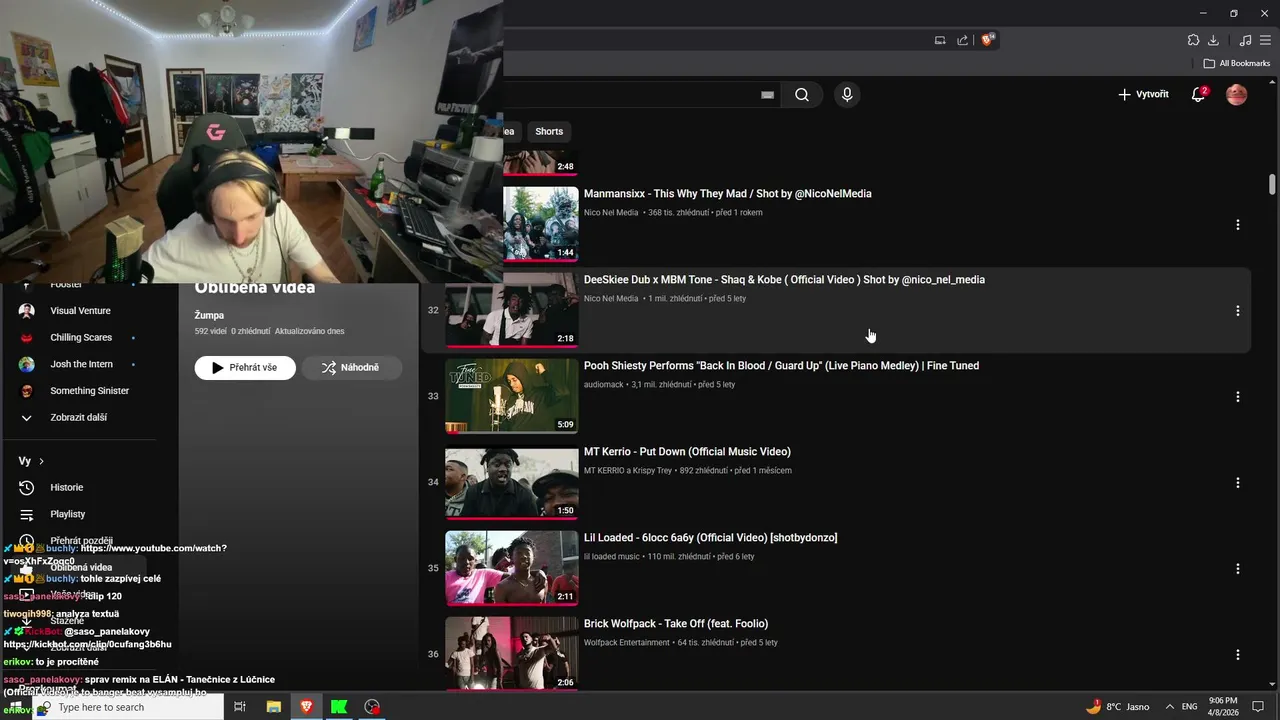Open Wolfpack Entertainment channel link
The height and width of the screenshot is (720, 1280).
pyautogui.click(x=627, y=642)
